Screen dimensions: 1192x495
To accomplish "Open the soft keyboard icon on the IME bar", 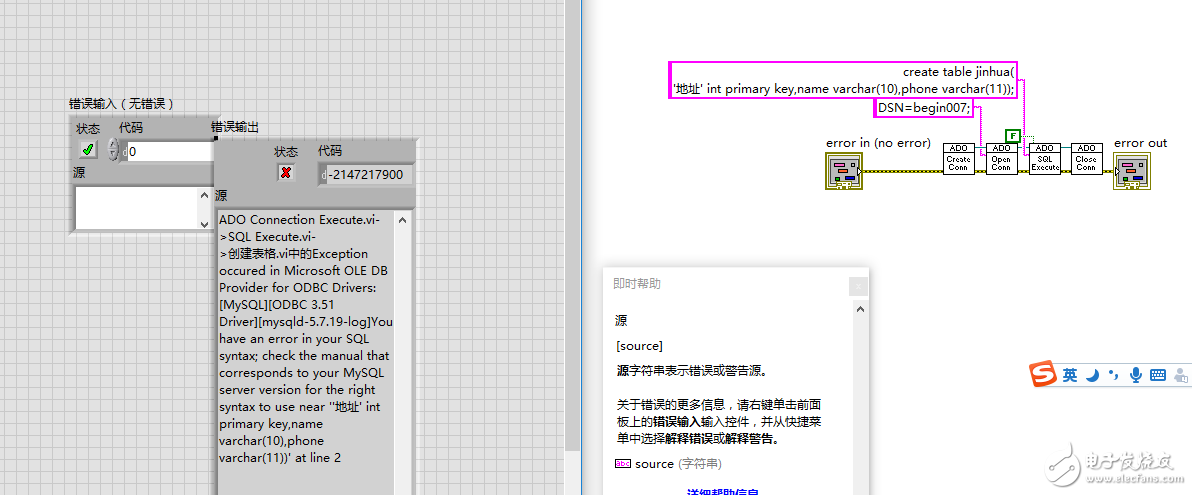I will [1159, 375].
